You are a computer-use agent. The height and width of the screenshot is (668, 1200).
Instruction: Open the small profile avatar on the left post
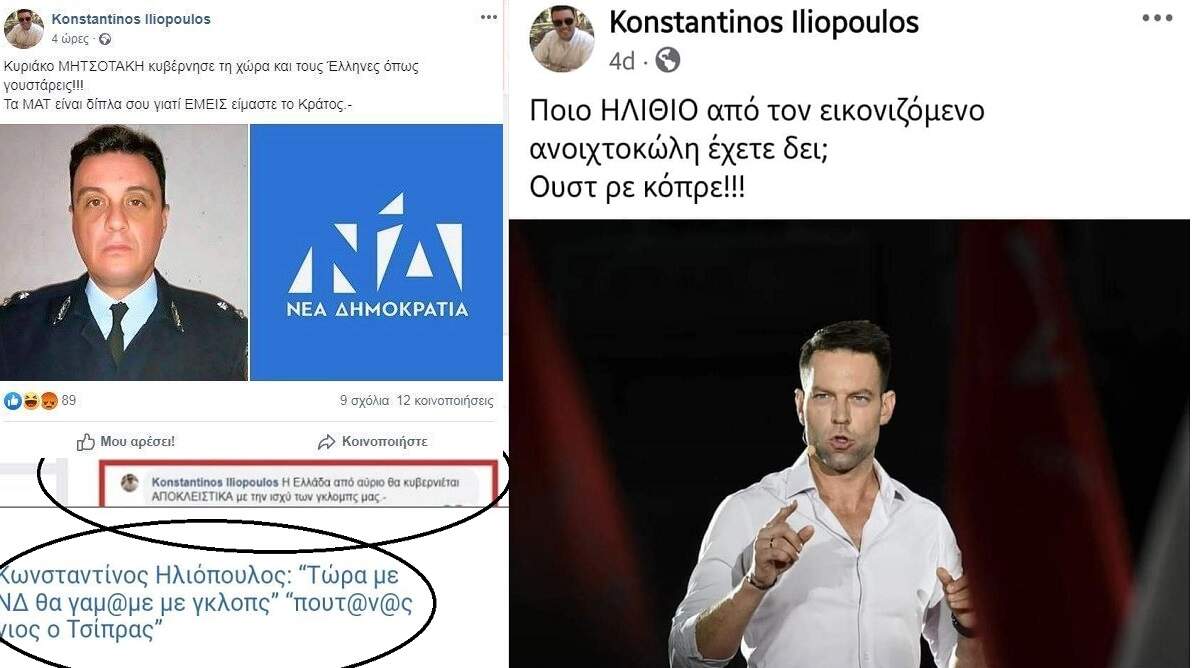point(23,28)
